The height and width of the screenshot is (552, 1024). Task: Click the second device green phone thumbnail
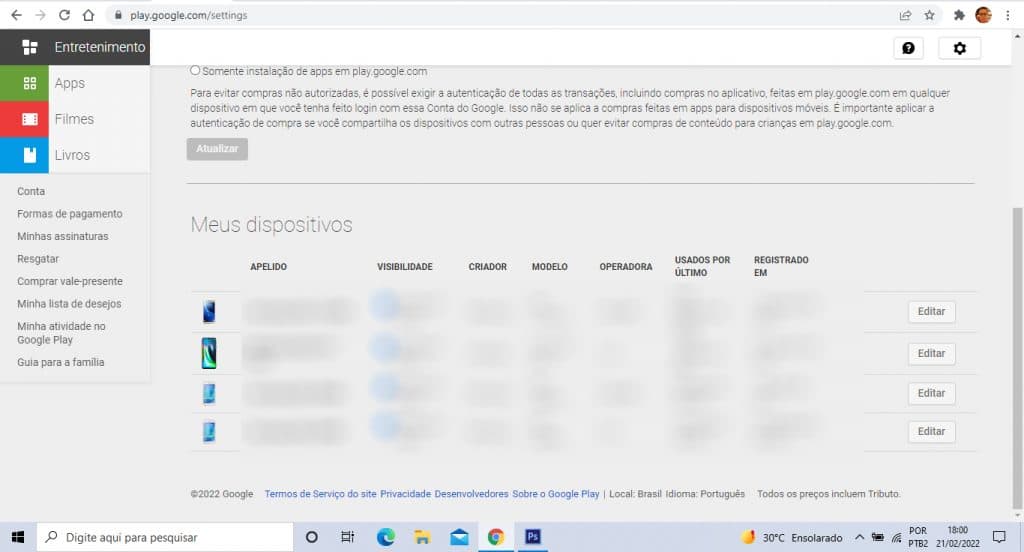tap(209, 353)
